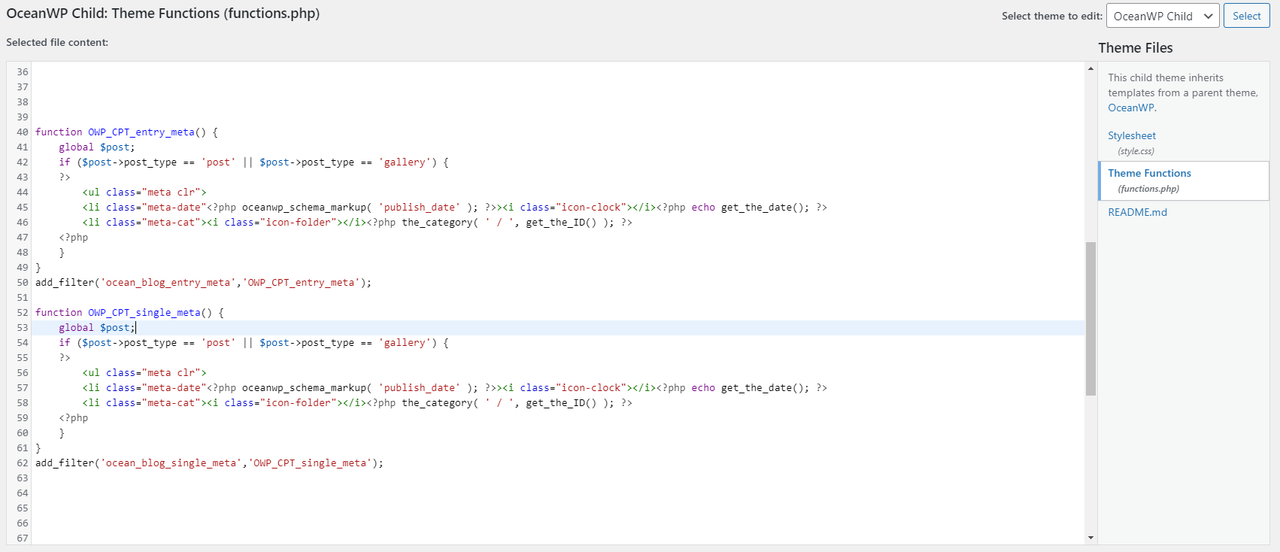Click closing brace on line 49
This screenshot has height=552, width=1280.
tap(38, 267)
